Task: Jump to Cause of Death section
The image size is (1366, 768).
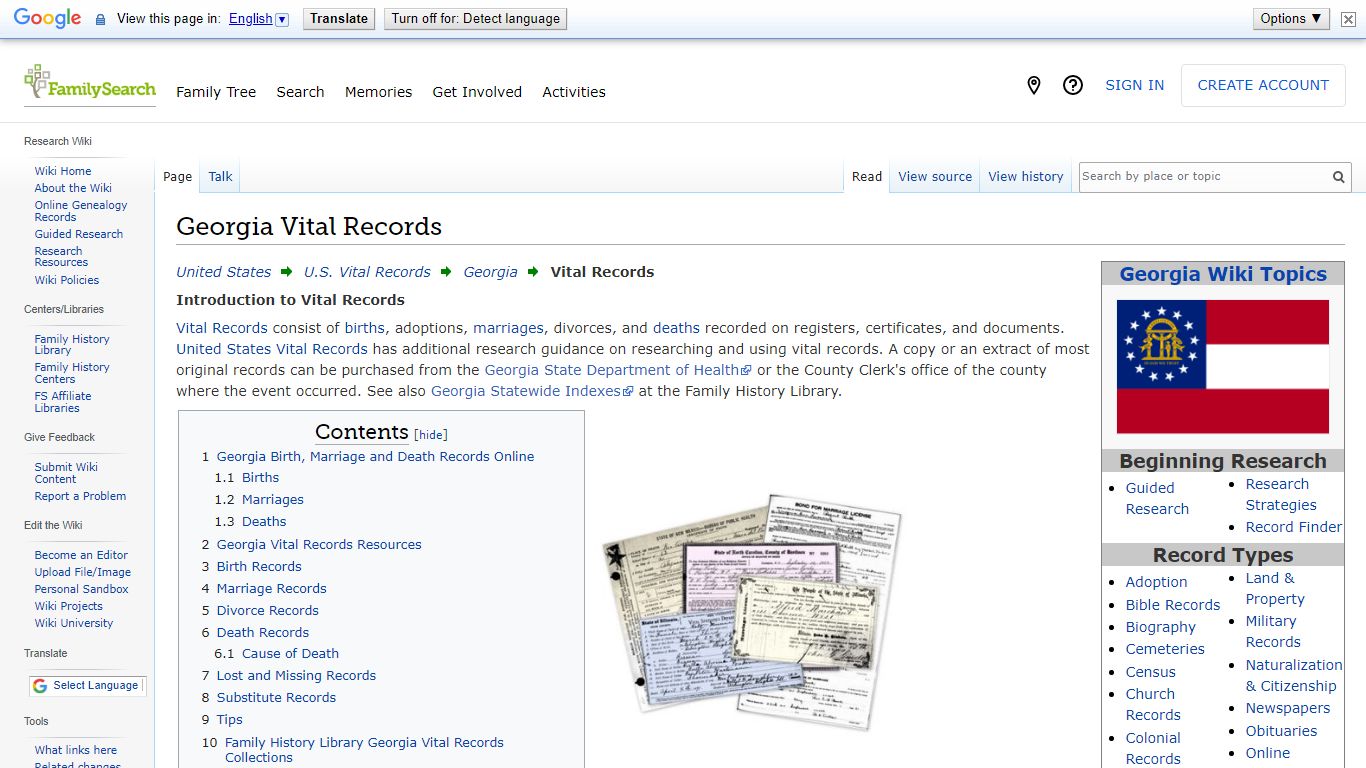Action: pos(290,654)
